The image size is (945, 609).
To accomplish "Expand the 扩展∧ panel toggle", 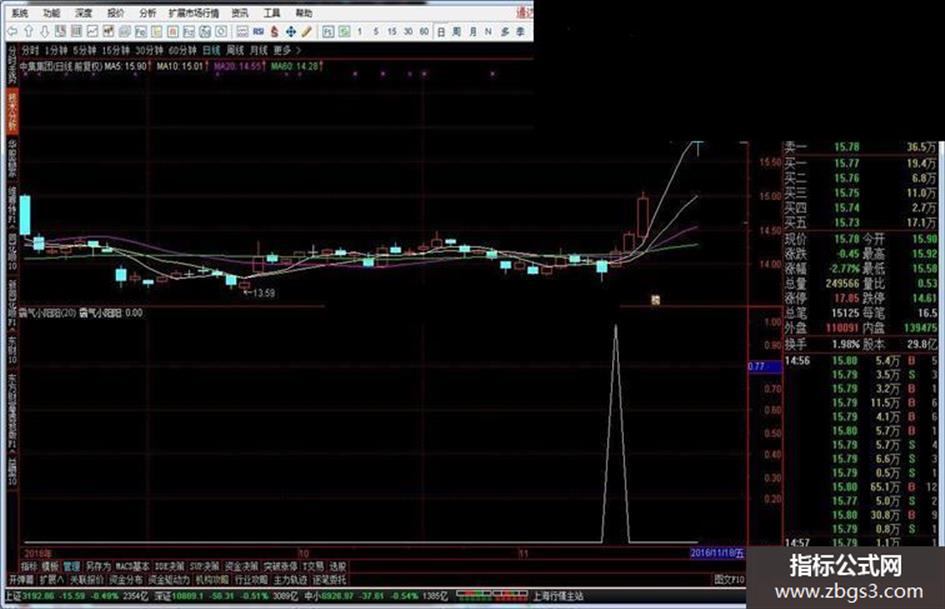I will [x=52, y=579].
